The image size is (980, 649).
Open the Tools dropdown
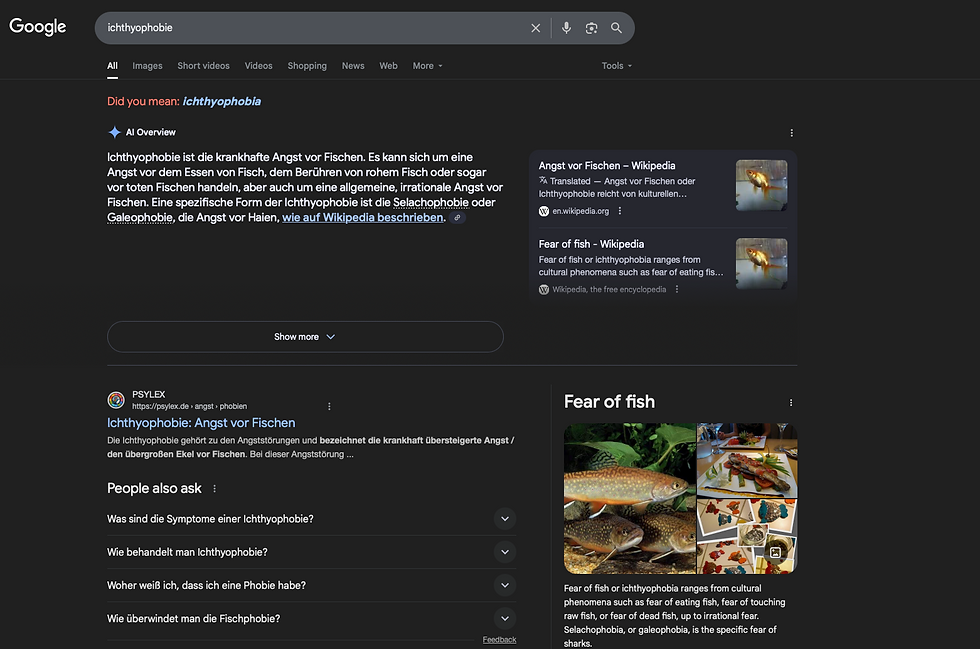coord(616,66)
